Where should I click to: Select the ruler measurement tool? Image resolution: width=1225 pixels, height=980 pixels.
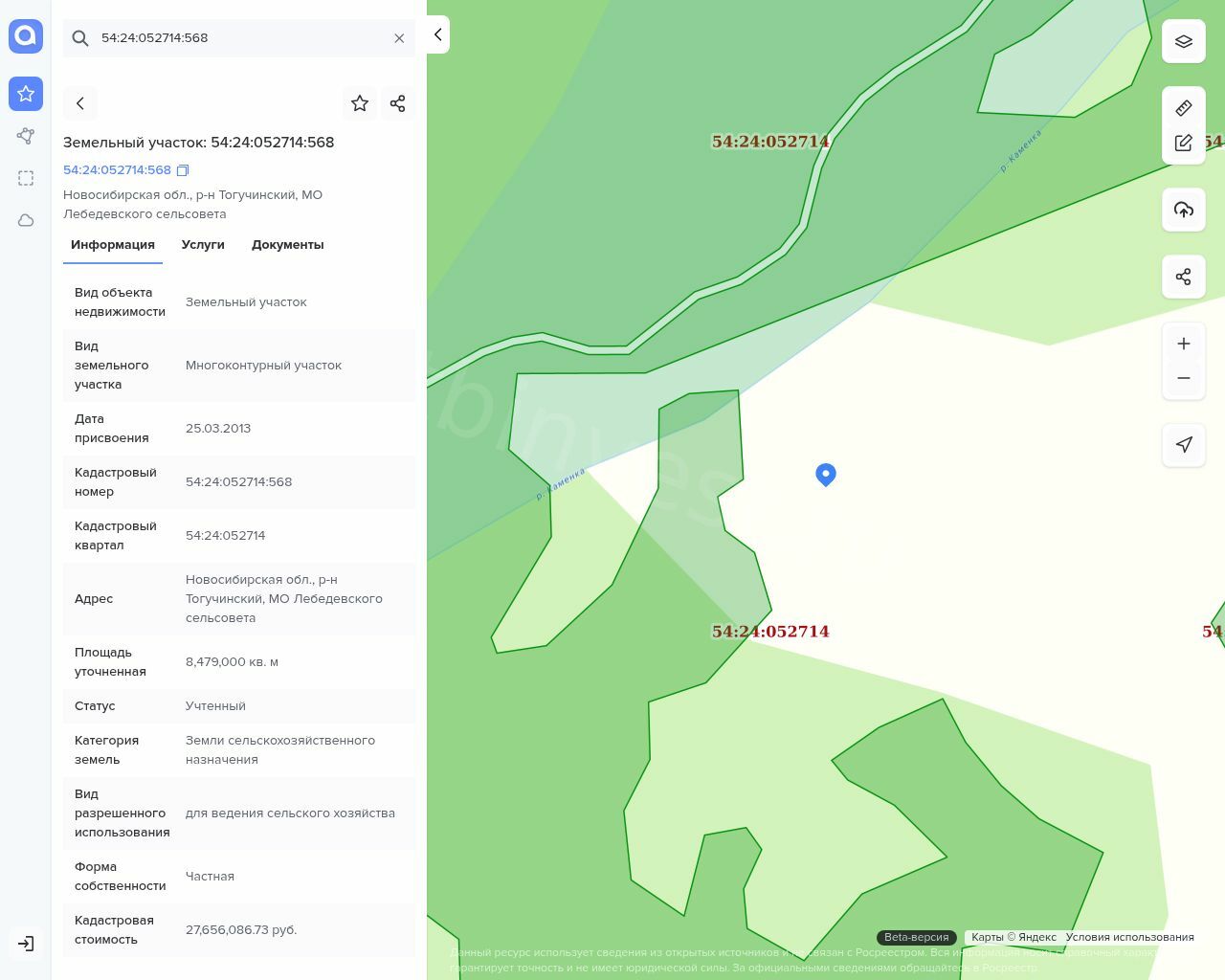[1183, 108]
